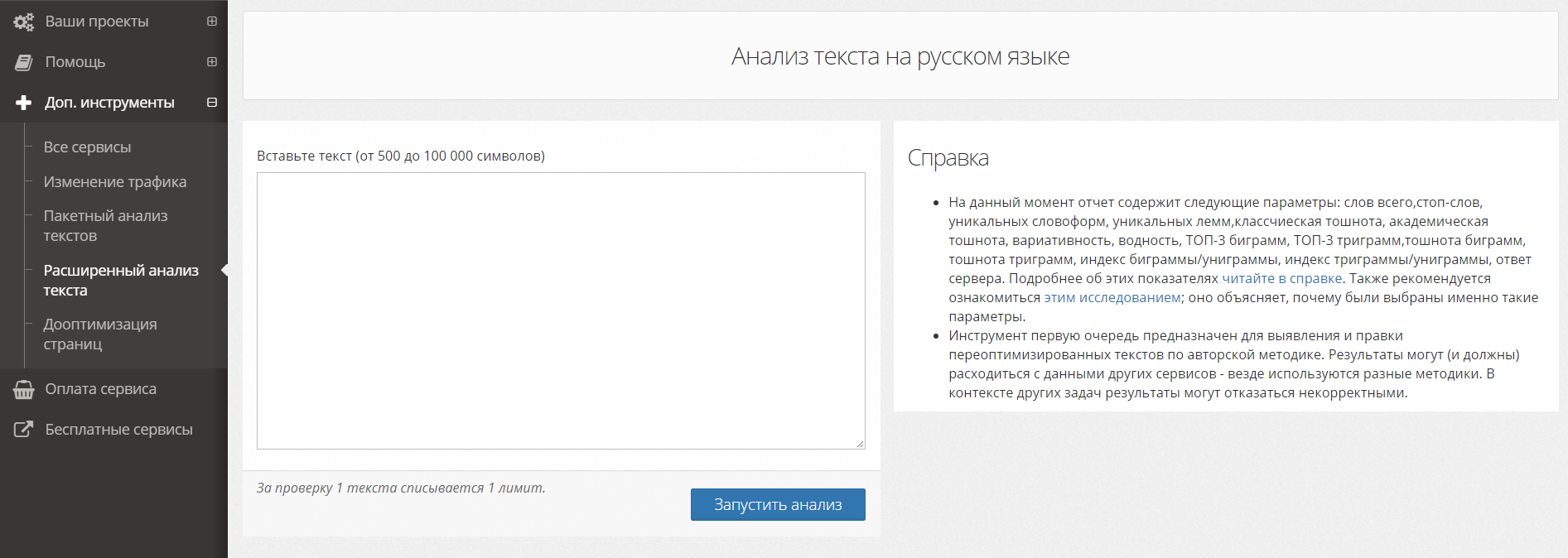Click the plus icon beside Доп. инструменты

(x=23, y=103)
